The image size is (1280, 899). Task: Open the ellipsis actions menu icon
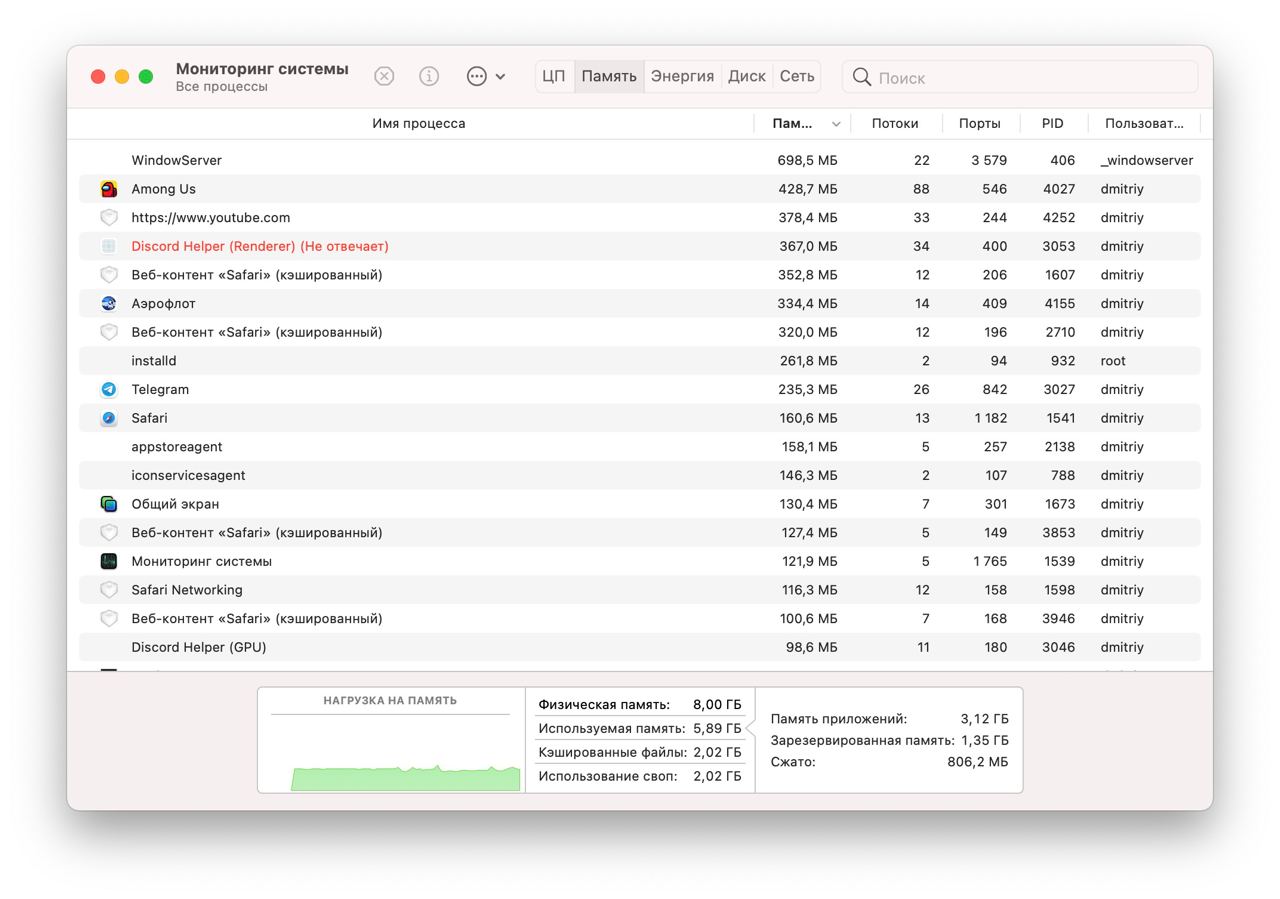(x=477, y=76)
